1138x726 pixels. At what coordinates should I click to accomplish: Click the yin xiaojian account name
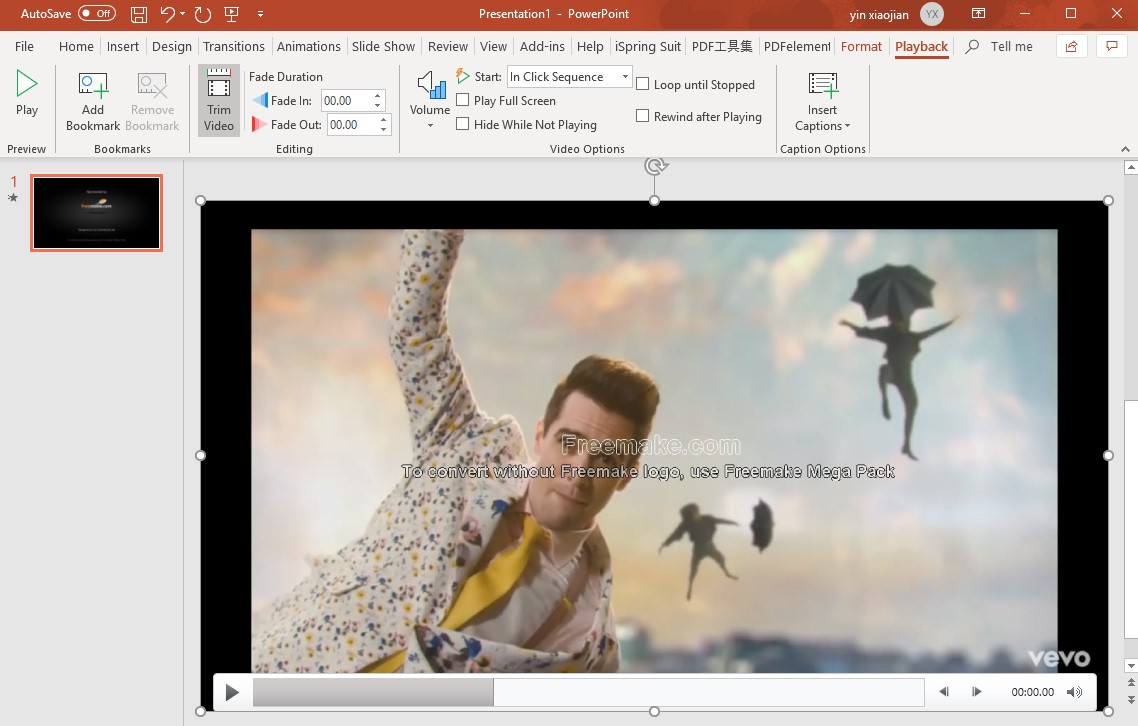click(879, 15)
